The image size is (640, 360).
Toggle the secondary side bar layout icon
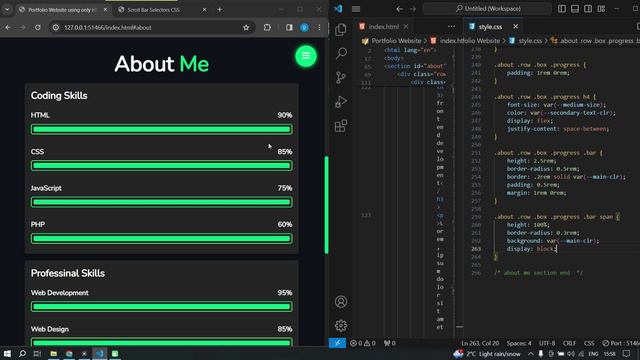588,9
